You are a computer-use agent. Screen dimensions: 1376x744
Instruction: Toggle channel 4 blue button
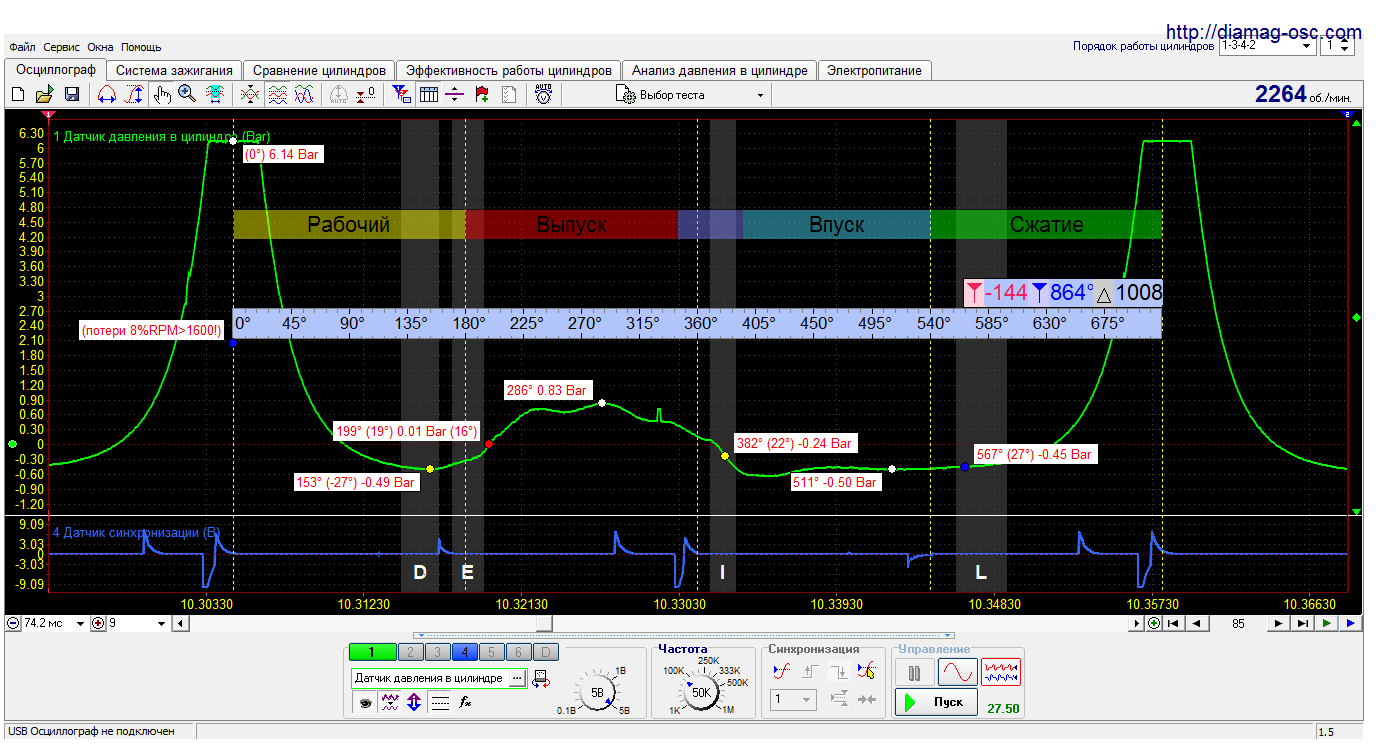464,653
